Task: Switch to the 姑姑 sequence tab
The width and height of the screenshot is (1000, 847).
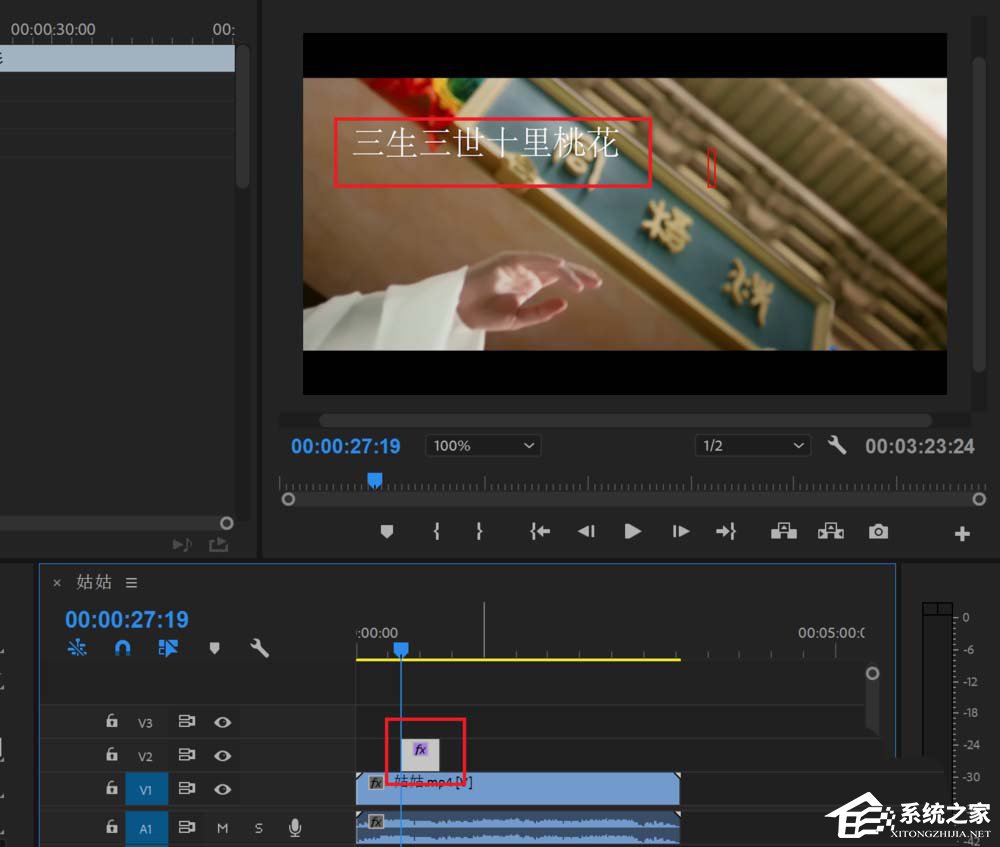Action: [x=95, y=582]
